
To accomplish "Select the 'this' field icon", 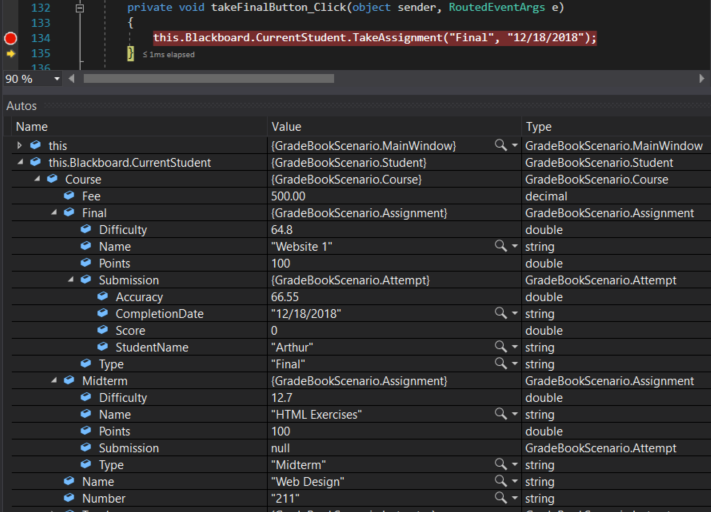I will (x=35, y=145).
